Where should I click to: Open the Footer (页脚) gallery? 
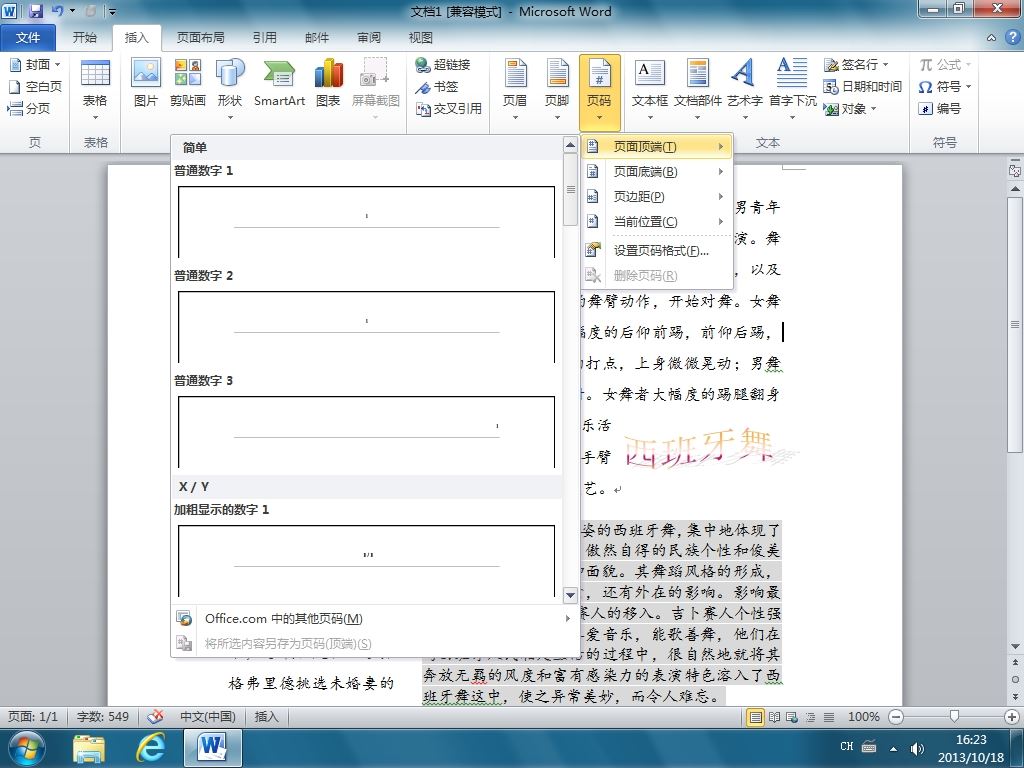557,89
